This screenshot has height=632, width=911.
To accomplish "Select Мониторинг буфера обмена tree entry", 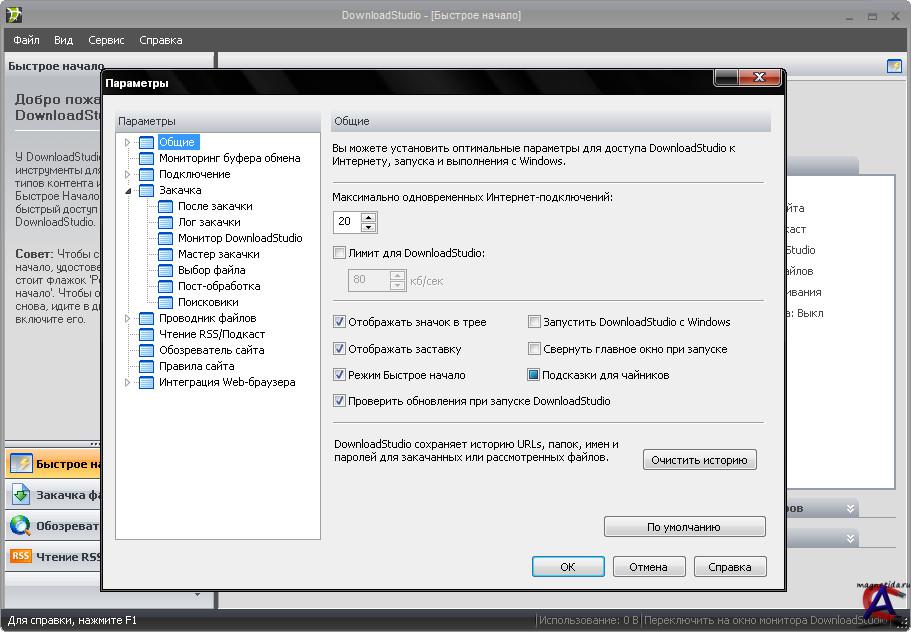I will pyautogui.click(x=229, y=158).
